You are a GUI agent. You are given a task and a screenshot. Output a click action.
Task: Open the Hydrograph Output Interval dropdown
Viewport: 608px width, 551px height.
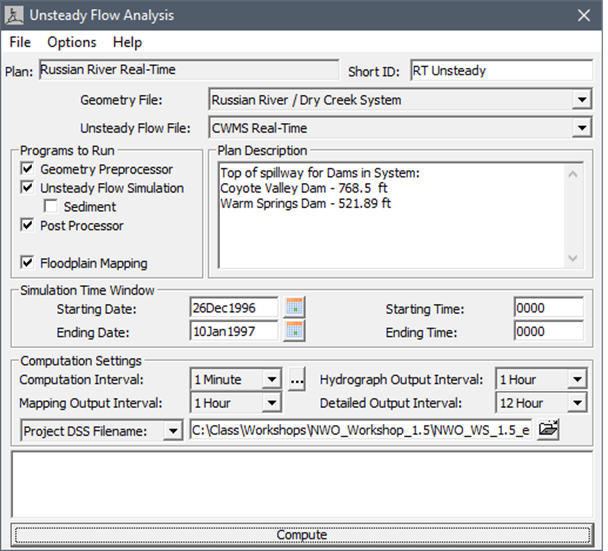click(x=577, y=379)
